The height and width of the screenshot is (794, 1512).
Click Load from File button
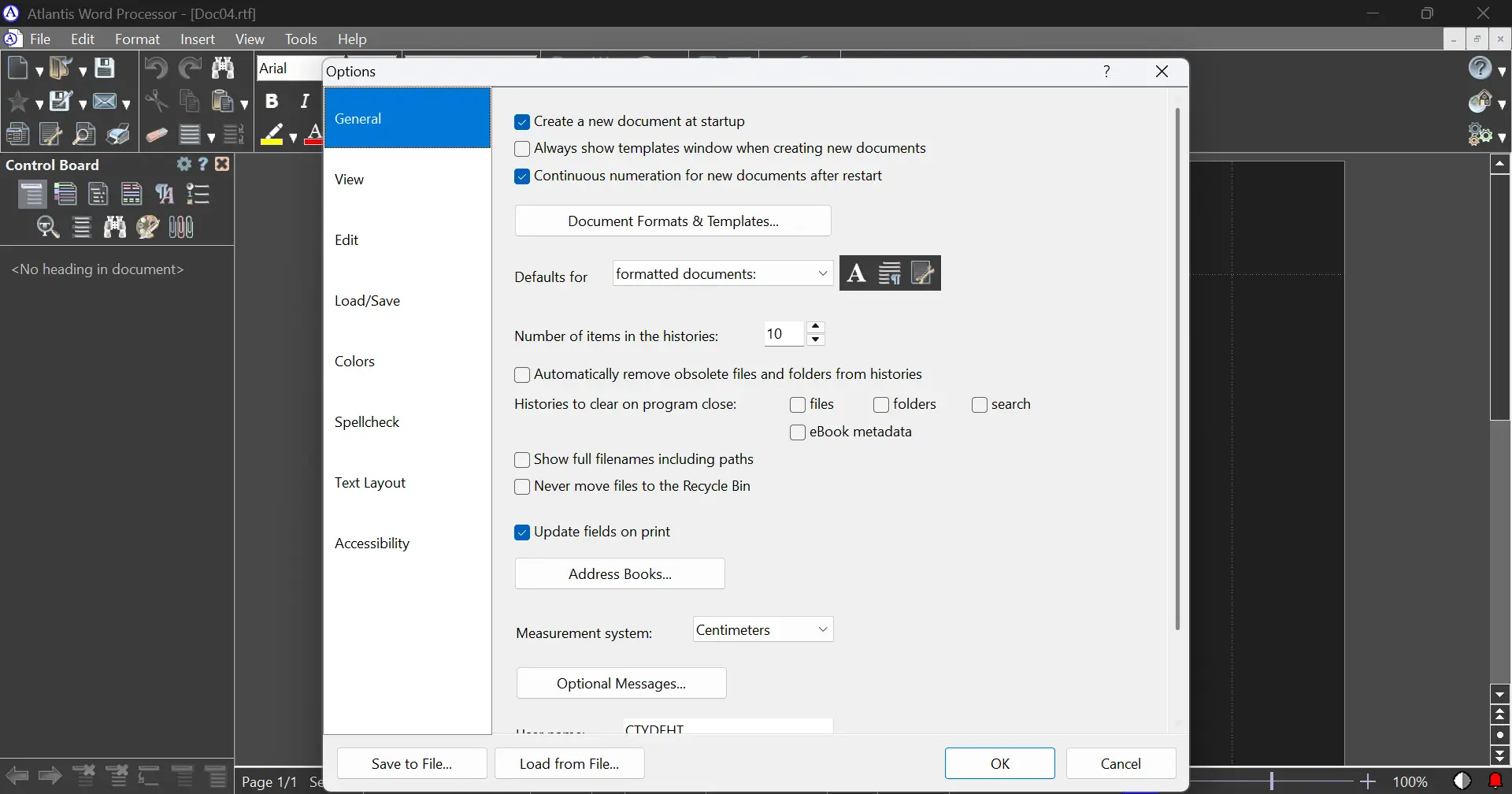point(569,764)
